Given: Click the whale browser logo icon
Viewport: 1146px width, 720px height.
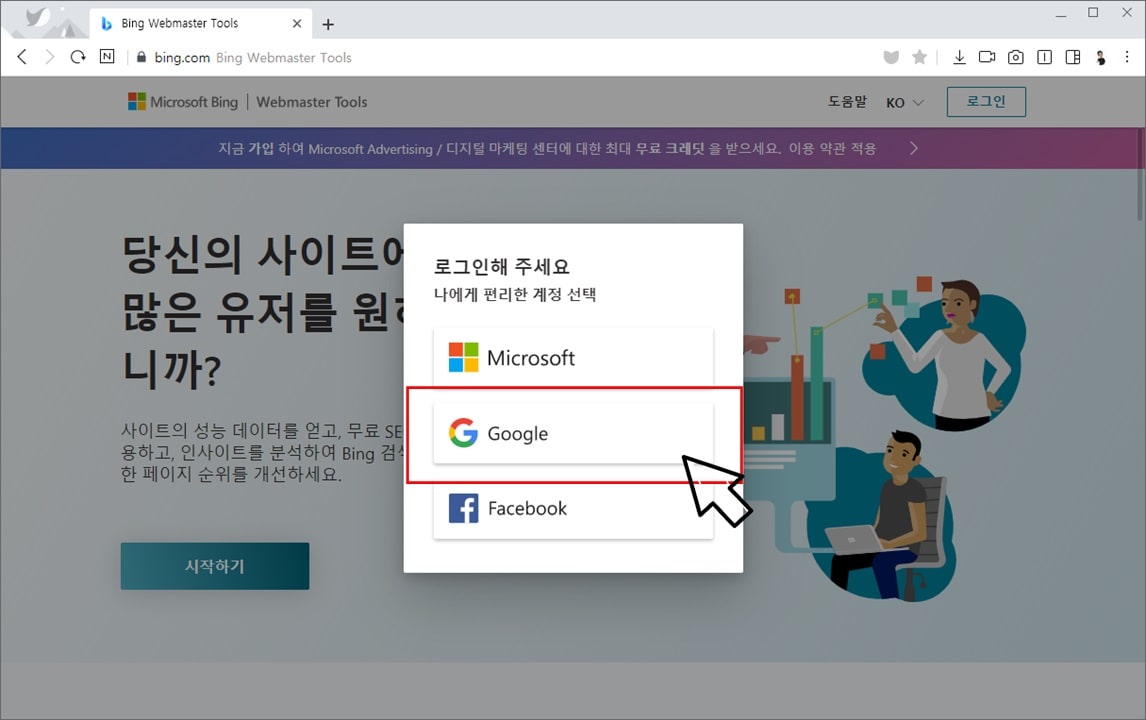Looking at the screenshot, I should tap(36, 17).
